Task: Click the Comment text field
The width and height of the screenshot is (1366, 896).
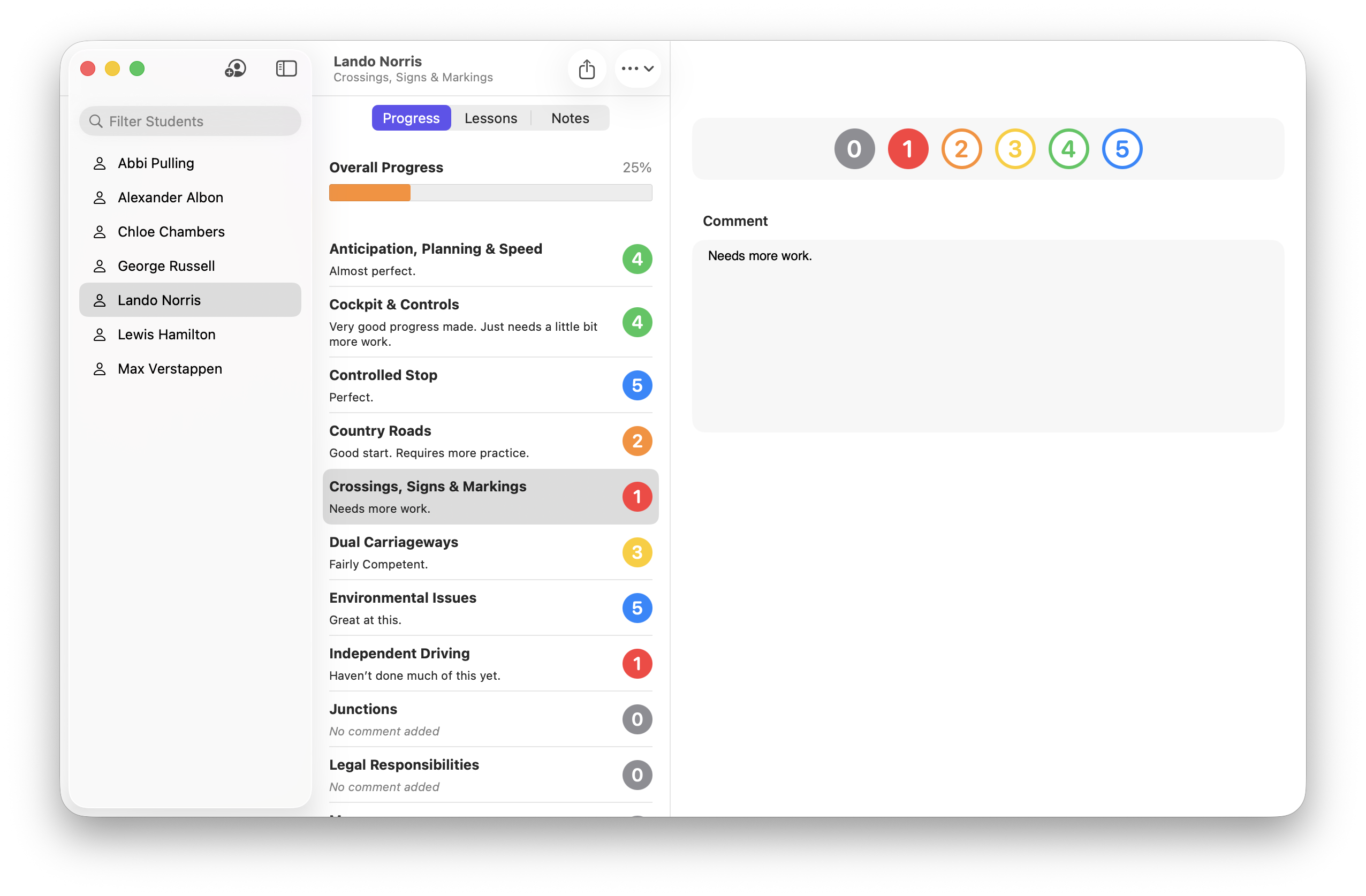Action: (x=987, y=336)
